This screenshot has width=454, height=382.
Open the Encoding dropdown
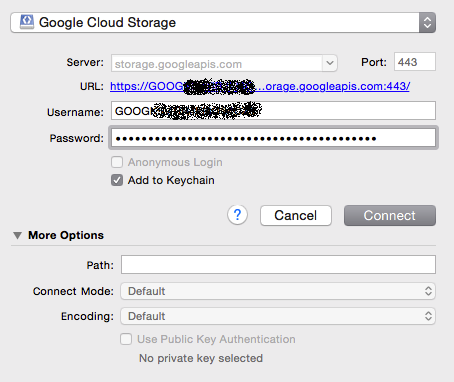coord(278,316)
